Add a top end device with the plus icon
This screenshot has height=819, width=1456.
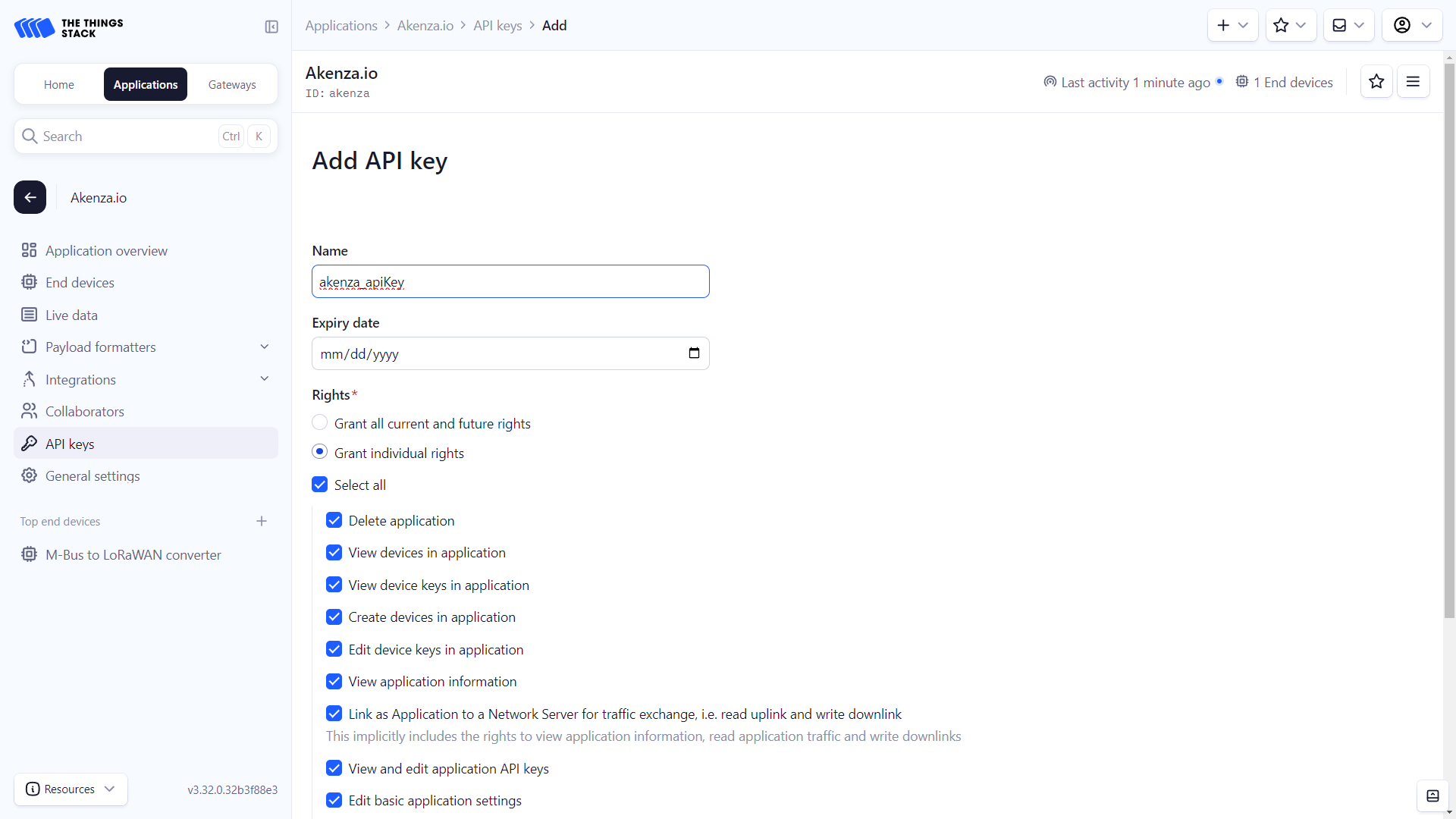[x=262, y=521]
